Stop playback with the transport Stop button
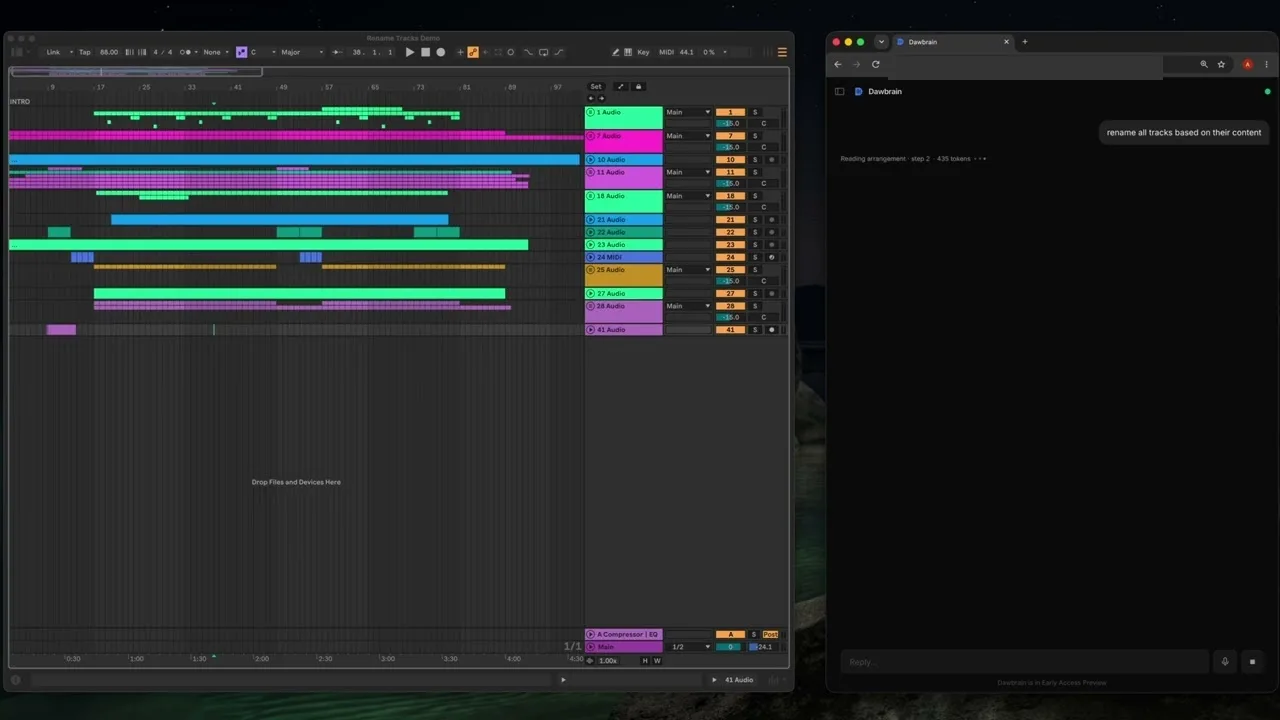This screenshot has height=720, width=1280. point(425,52)
